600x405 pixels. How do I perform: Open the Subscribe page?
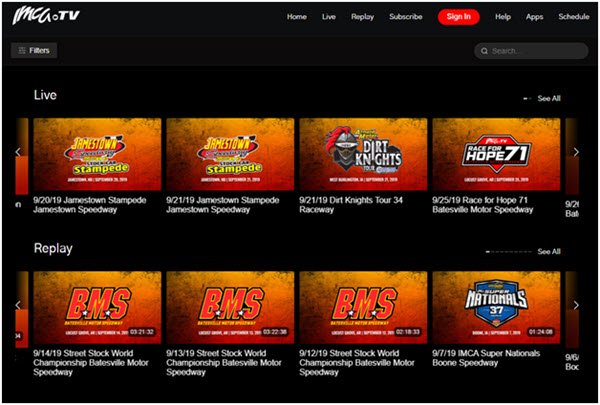(x=406, y=17)
